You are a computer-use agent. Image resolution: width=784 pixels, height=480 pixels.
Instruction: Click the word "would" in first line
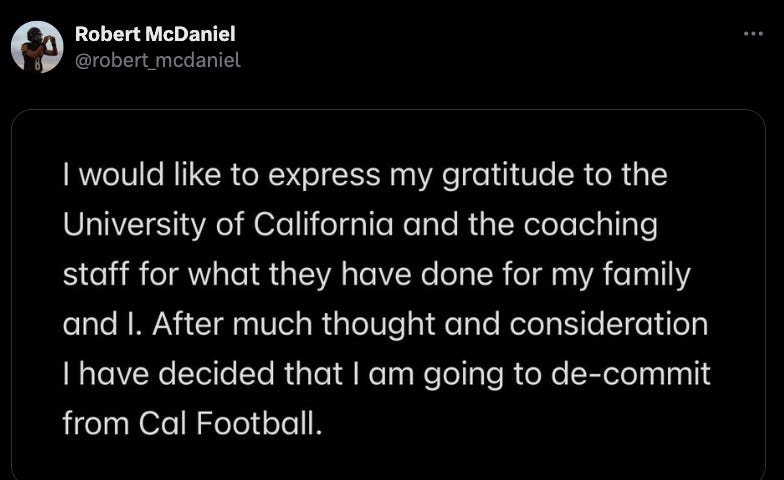coord(115,175)
